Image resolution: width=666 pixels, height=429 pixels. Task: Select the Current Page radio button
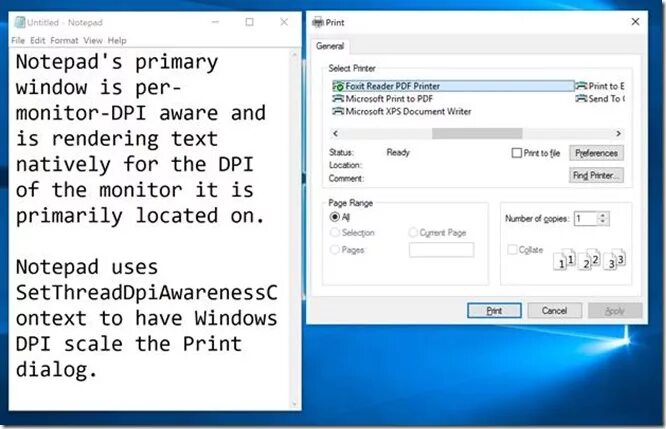point(412,232)
